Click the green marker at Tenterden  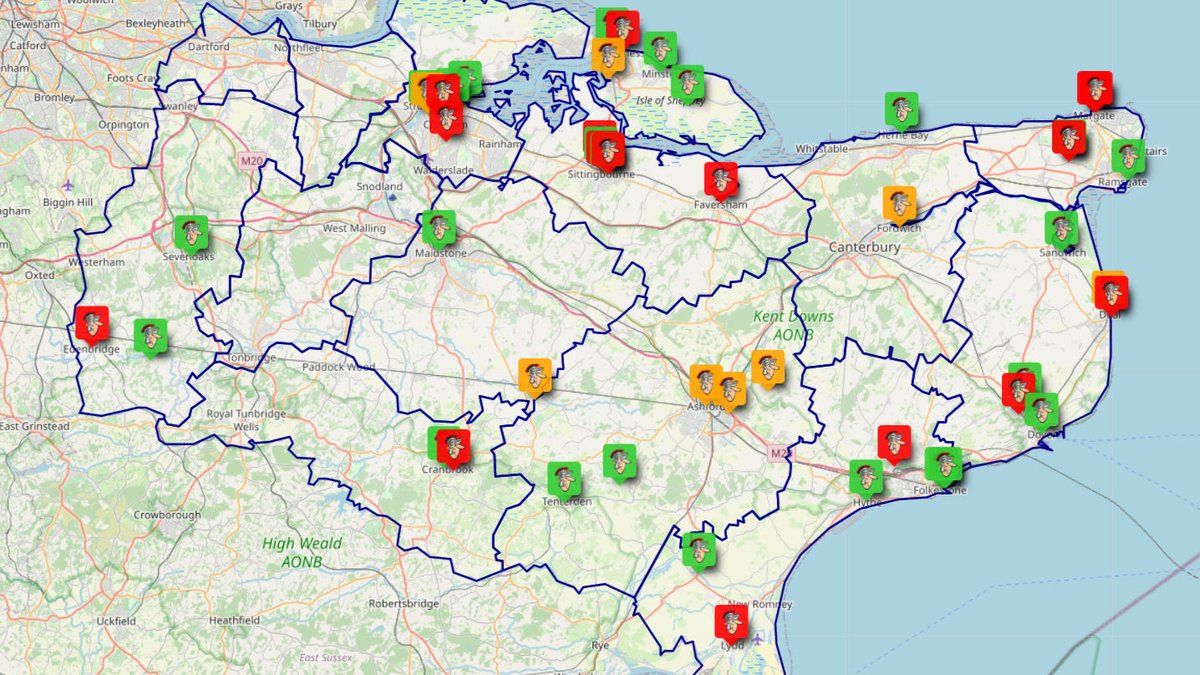563,478
